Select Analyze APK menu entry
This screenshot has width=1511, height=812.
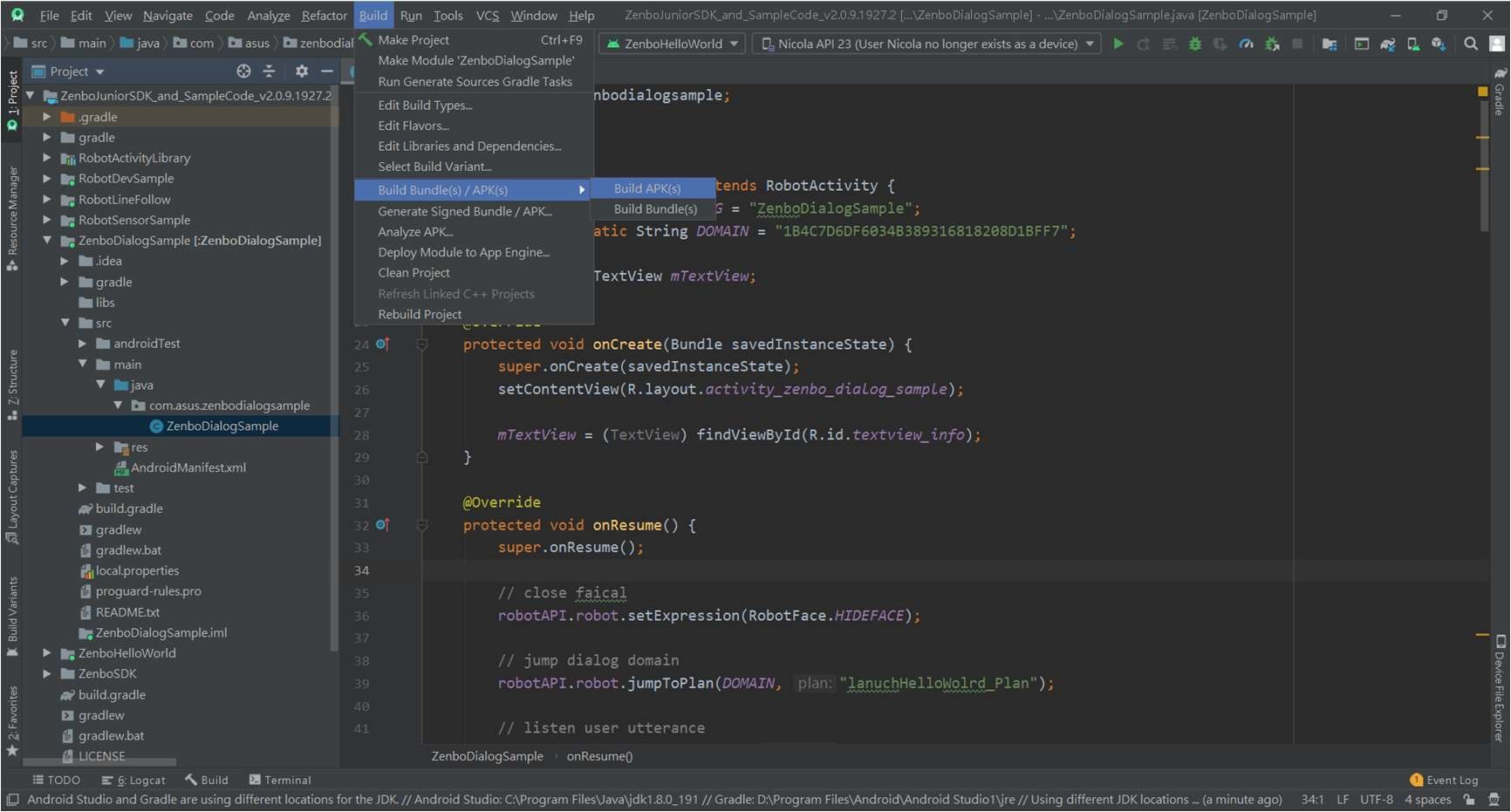point(474,232)
